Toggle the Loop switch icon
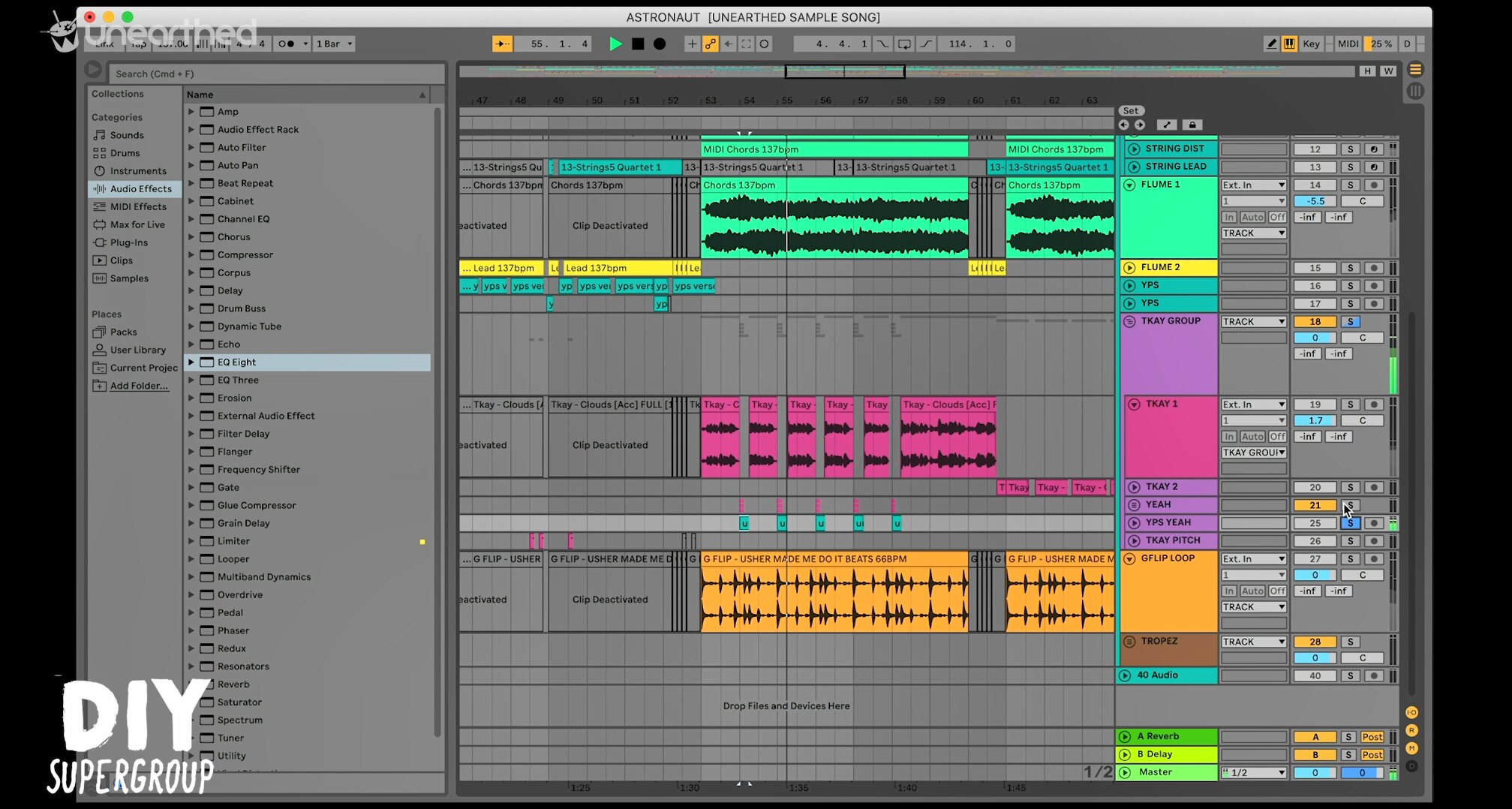Viewport: 1512px width, 809px height. (904, 44)
